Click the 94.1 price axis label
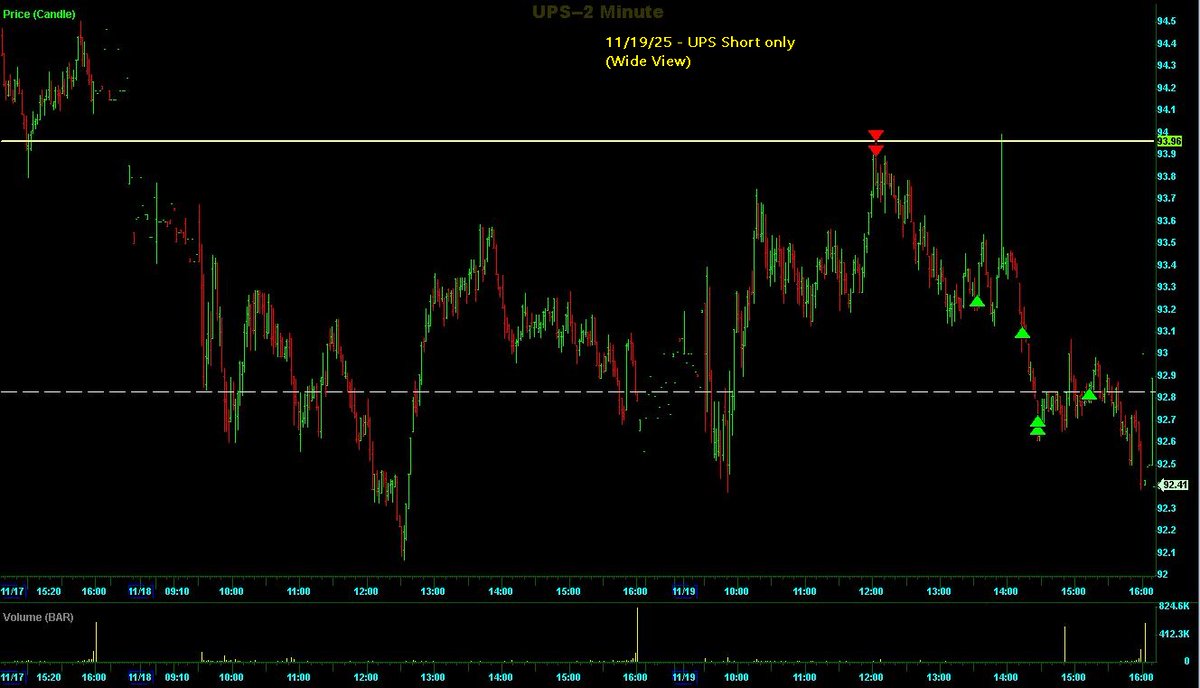Viewport: 1200px width, 688px height. pyautogui.click(x=1167, y=109)
